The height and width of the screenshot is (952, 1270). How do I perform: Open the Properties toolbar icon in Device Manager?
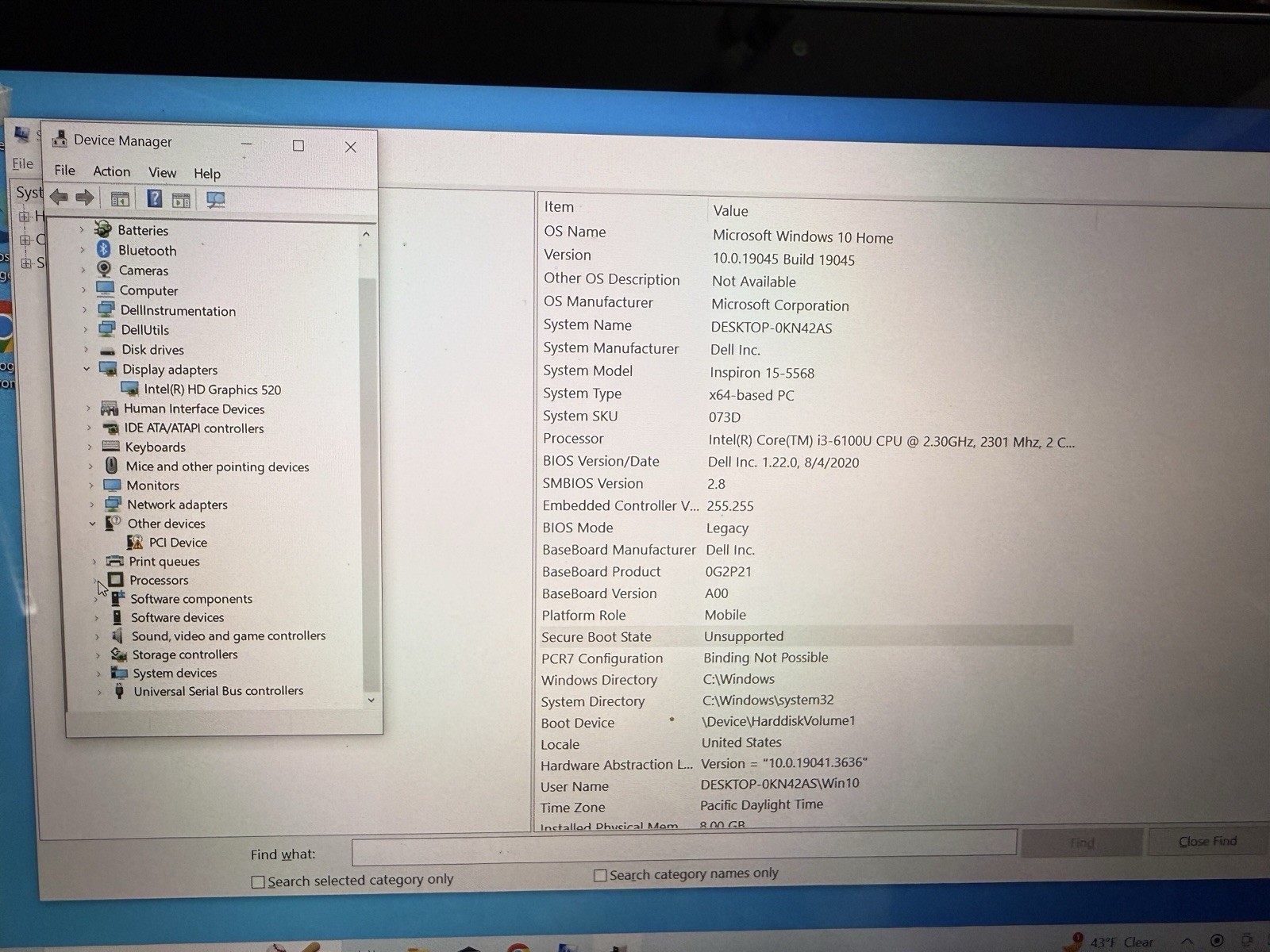tap(120, 199)
